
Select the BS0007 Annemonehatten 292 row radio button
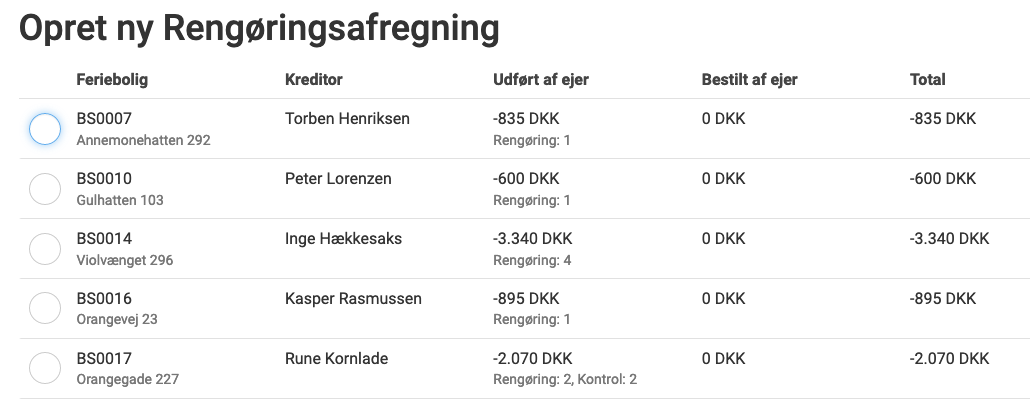[x=45, y=129]
